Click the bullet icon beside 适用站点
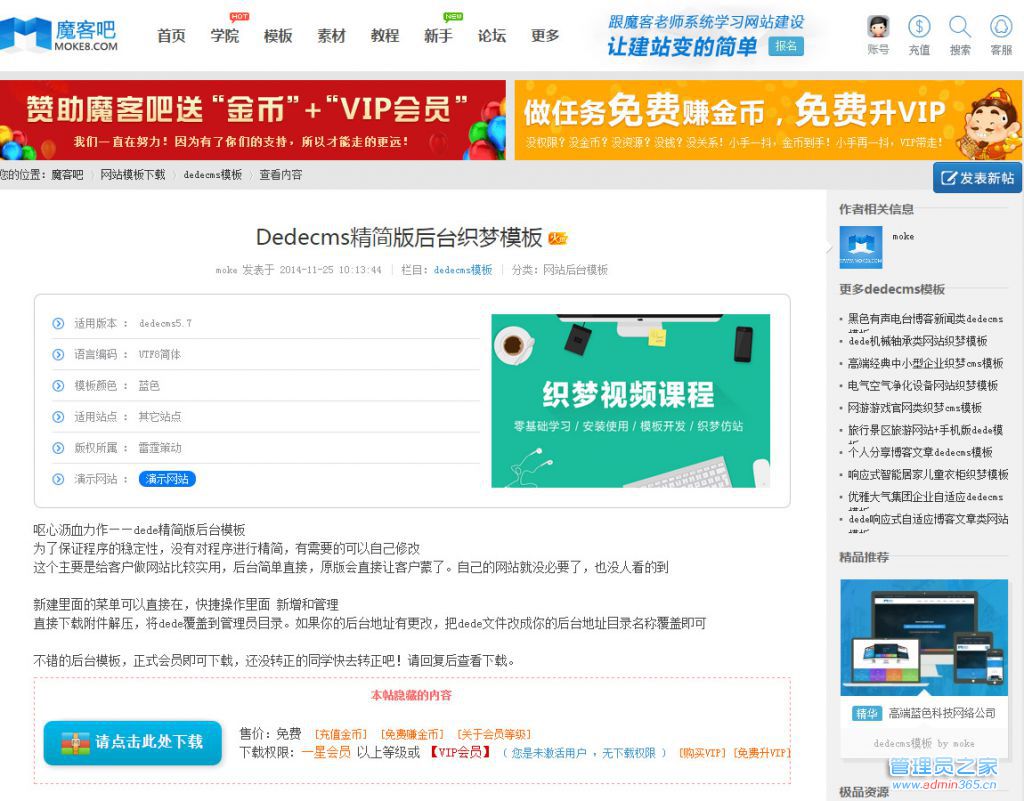The height and width of the screenshot is (801, 1024). (58, 416)
